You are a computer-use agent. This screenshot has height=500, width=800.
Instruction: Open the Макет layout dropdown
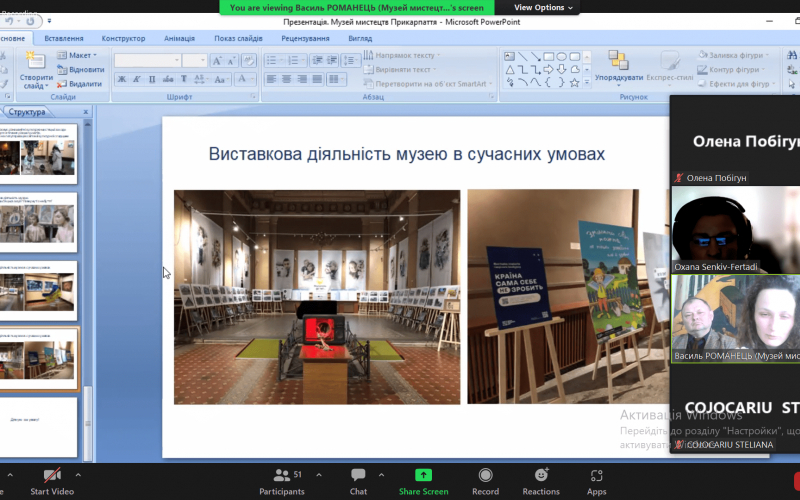tap(77, 55)
